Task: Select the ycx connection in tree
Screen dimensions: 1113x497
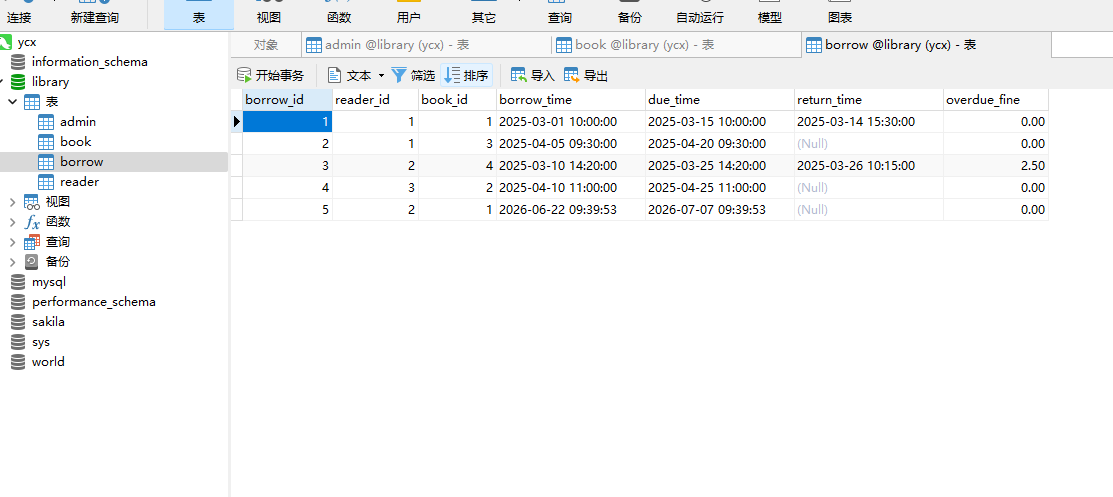Action: (x=27, y=42)
